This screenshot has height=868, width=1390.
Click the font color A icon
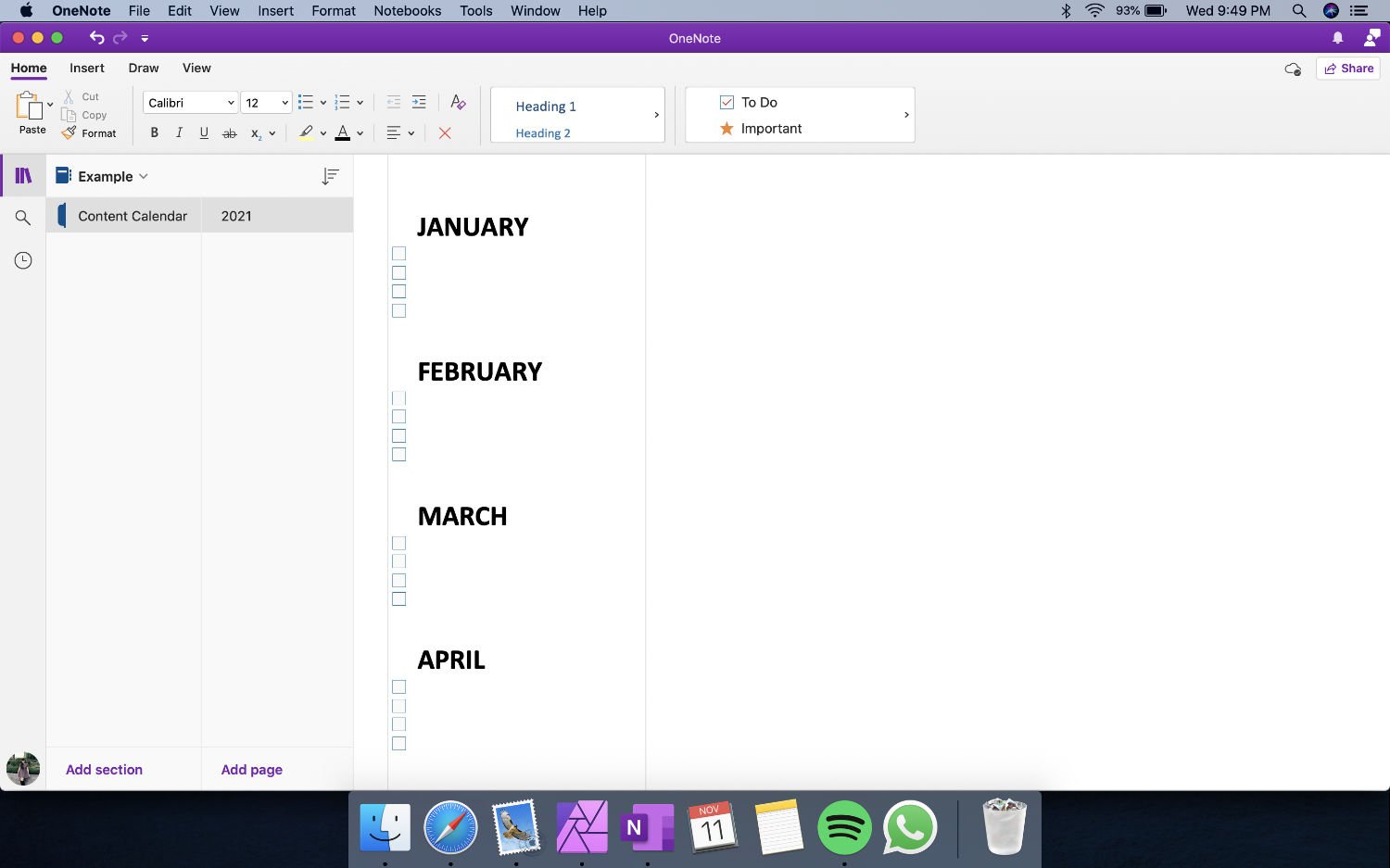343,132
